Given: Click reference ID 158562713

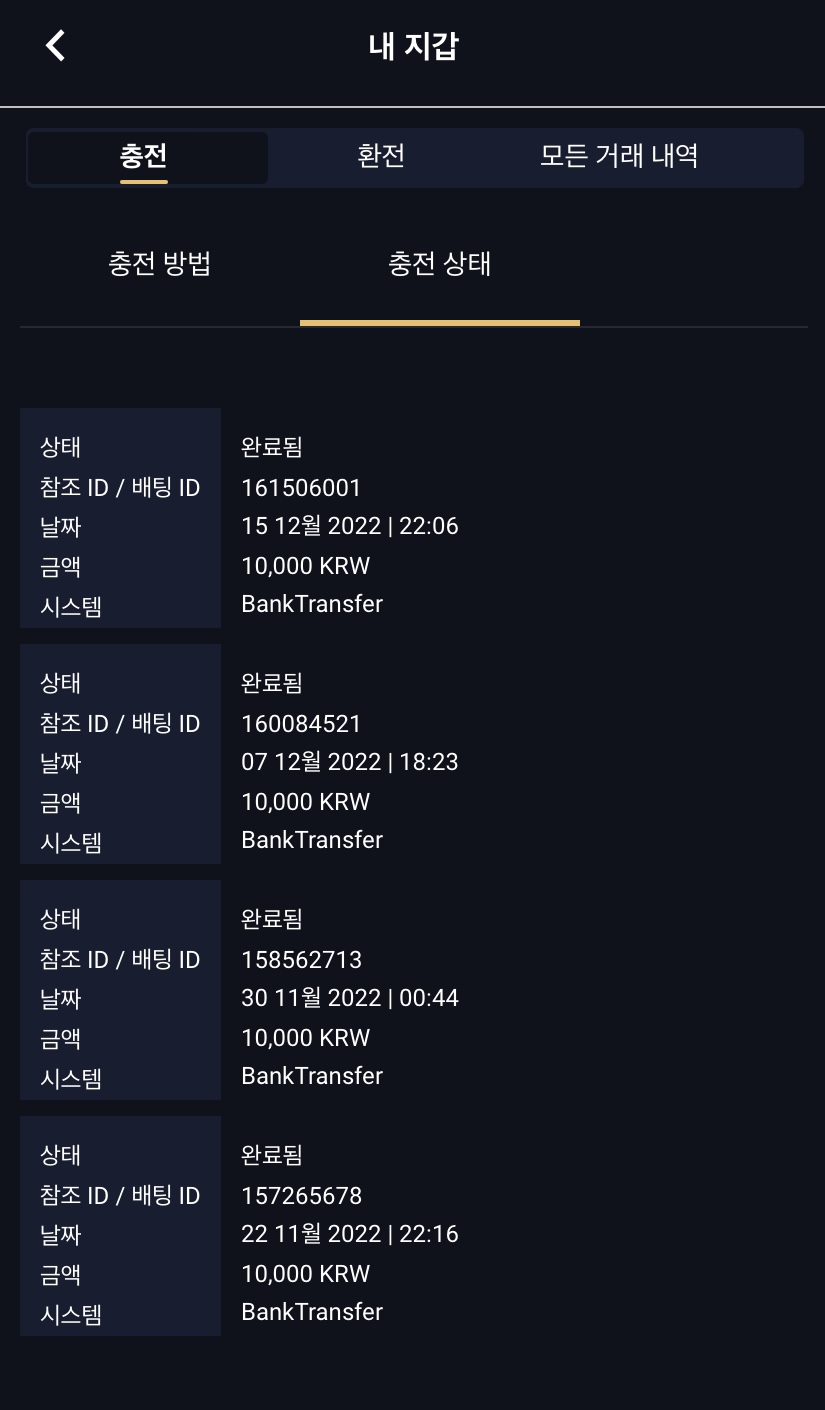Looking at the screenshot, I should 301,960.
